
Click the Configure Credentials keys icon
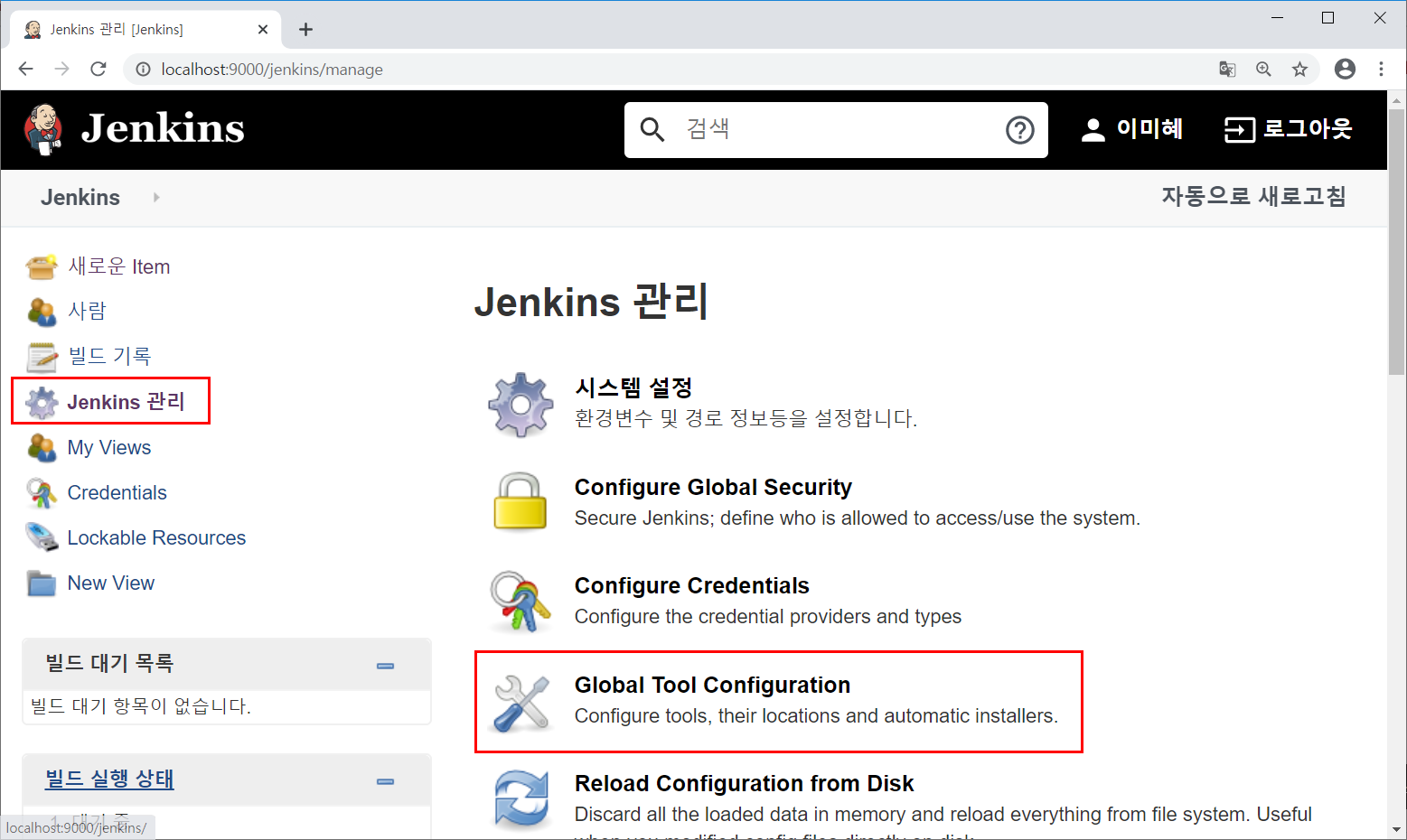[x=521, y=601]
